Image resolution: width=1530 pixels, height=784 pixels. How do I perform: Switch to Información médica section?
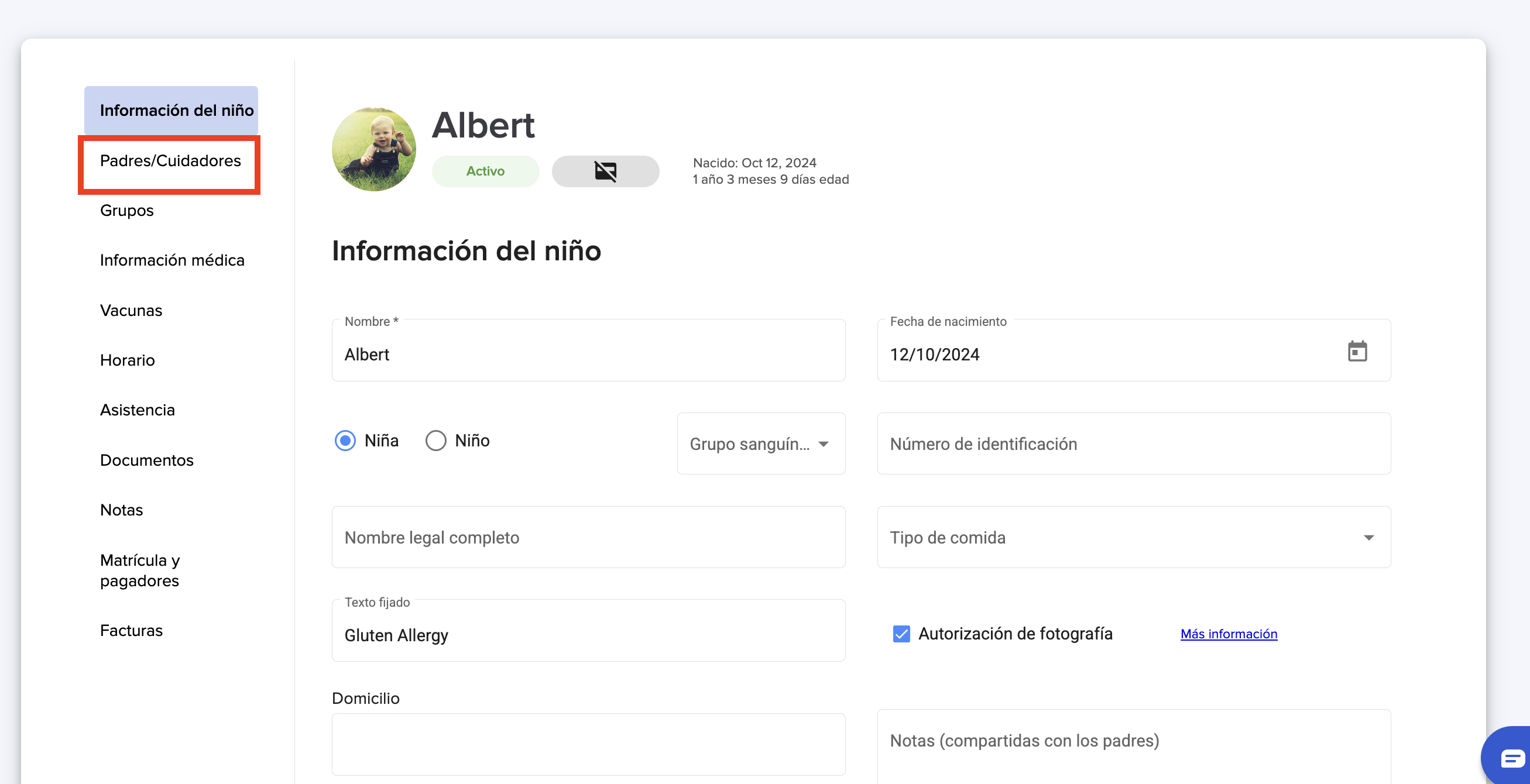coord(171,260)
